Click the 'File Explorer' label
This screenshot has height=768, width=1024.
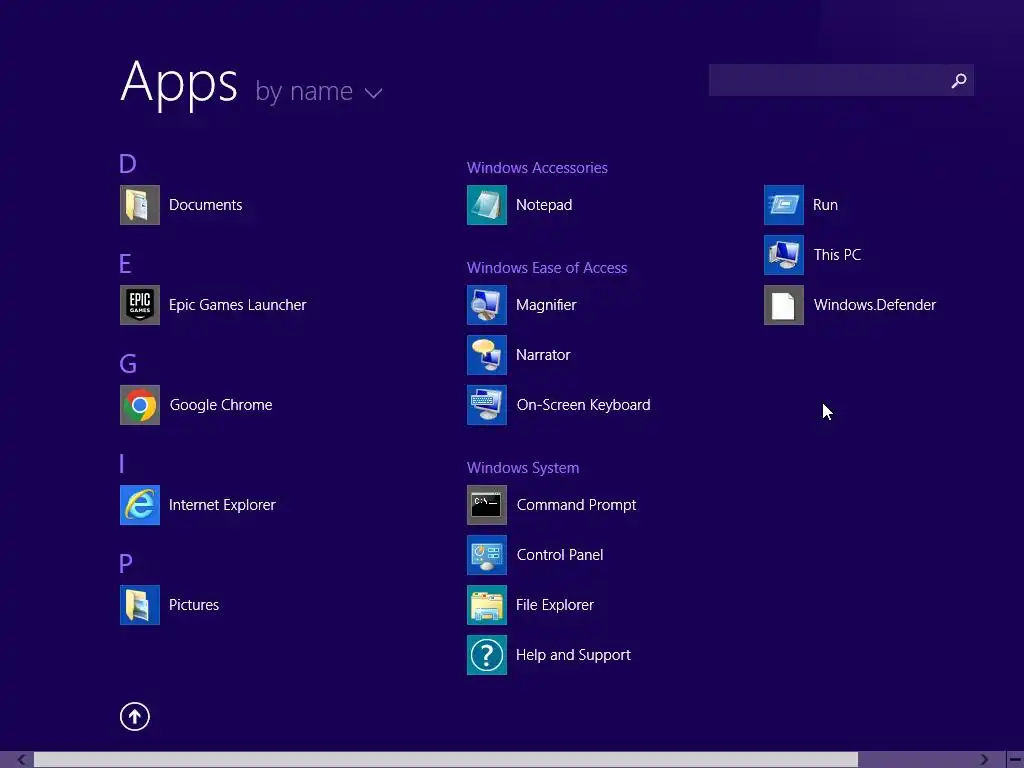554,605
